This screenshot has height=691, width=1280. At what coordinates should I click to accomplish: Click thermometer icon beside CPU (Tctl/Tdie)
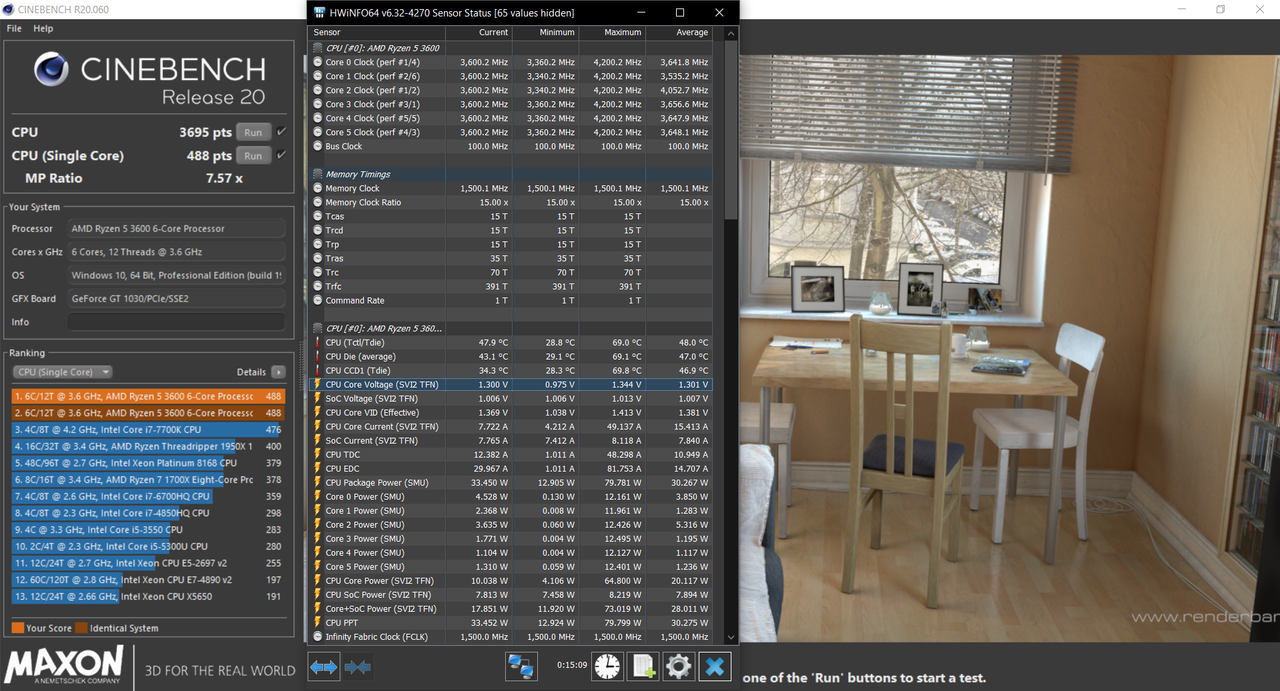pos(317,342)
